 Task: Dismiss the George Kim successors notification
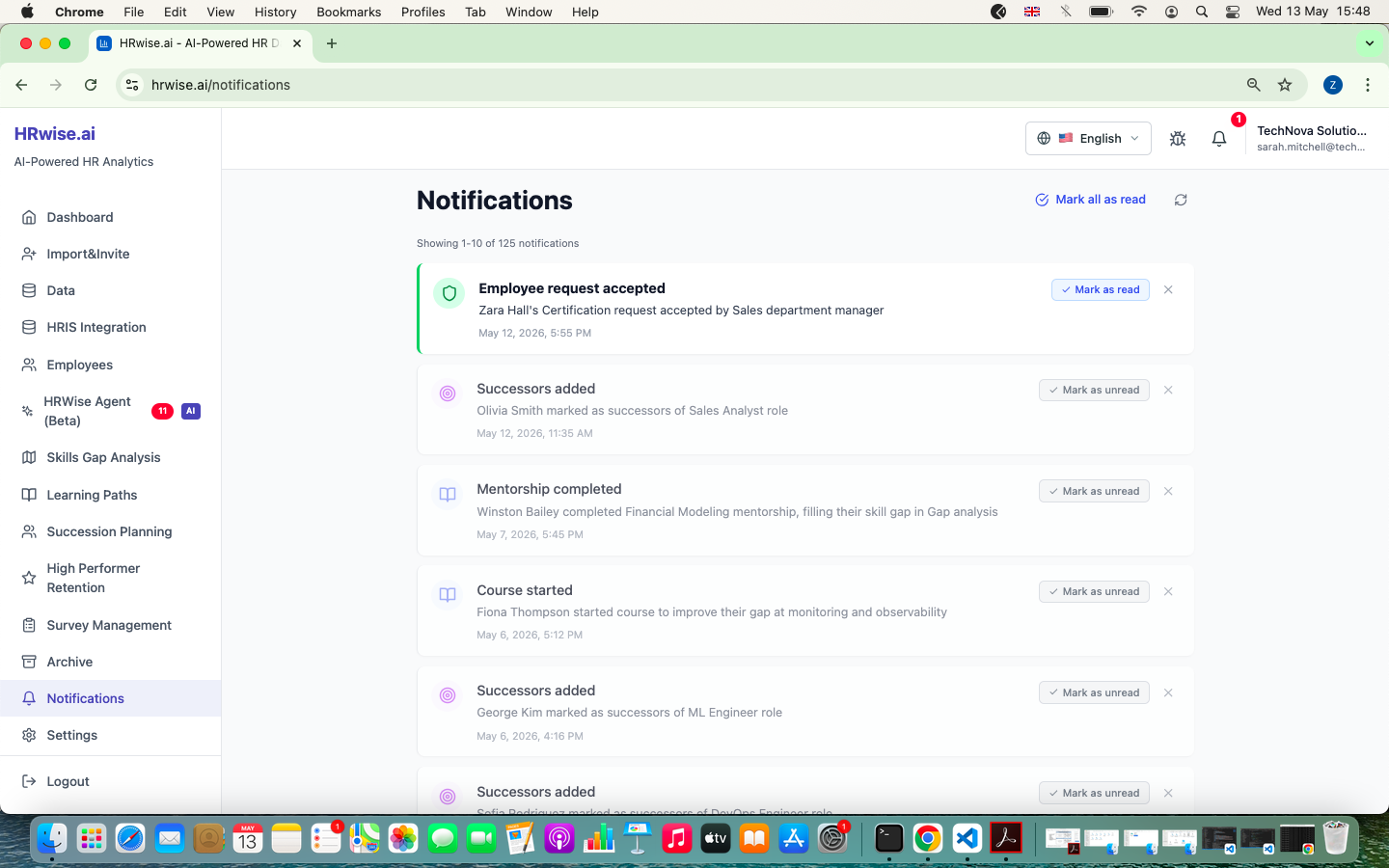1168,692
